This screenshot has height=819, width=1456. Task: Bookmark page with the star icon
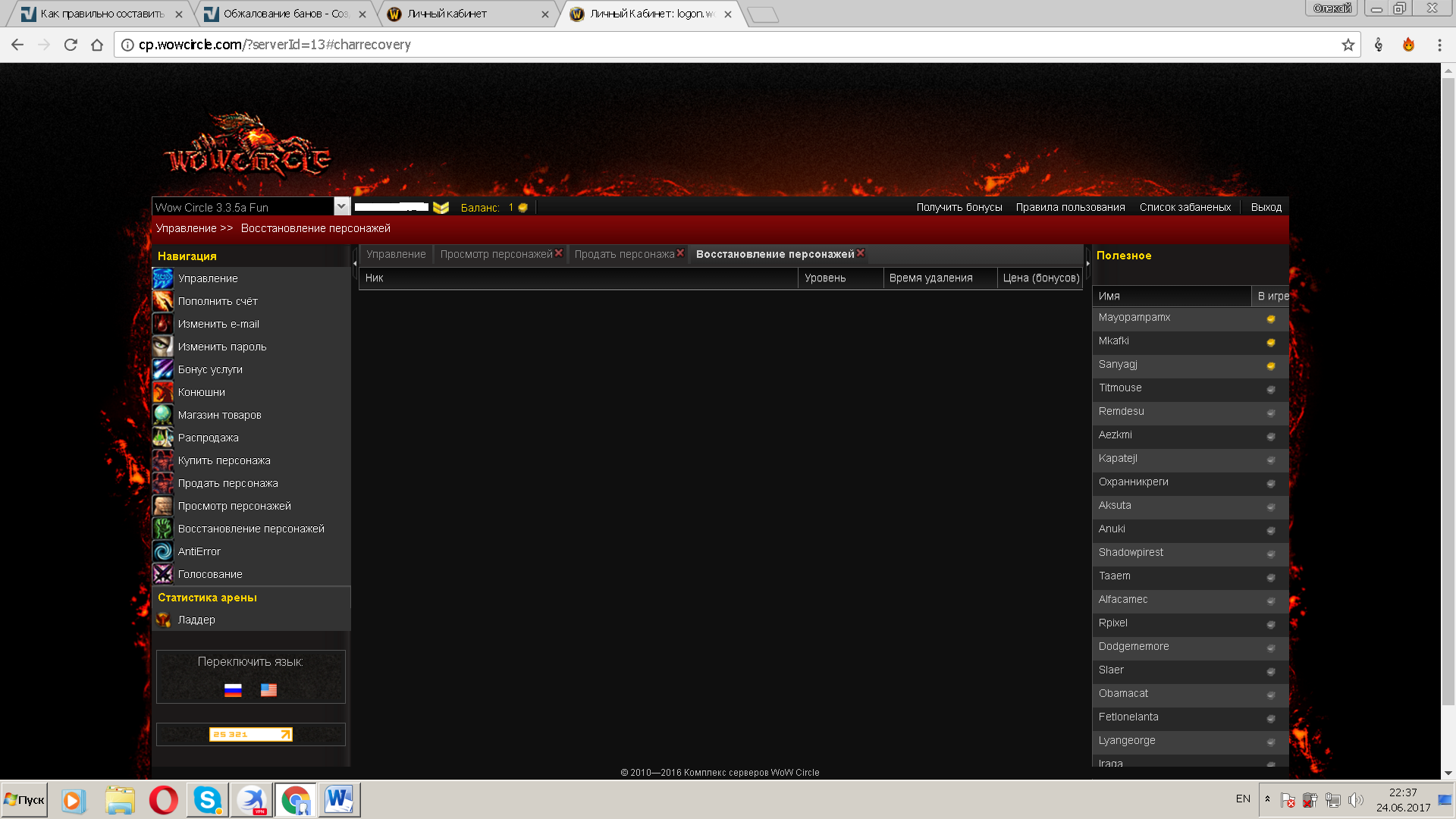(1348, 45)
